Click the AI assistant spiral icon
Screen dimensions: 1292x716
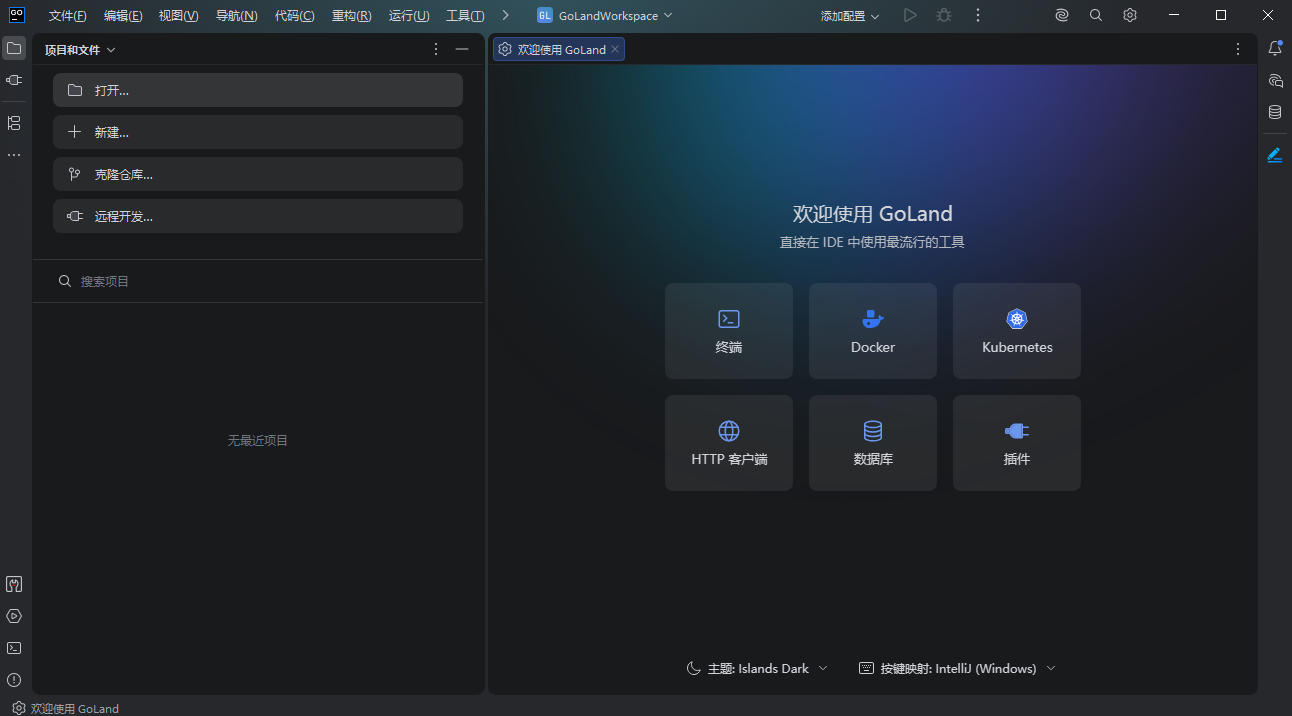click(x=1062, y=16)
